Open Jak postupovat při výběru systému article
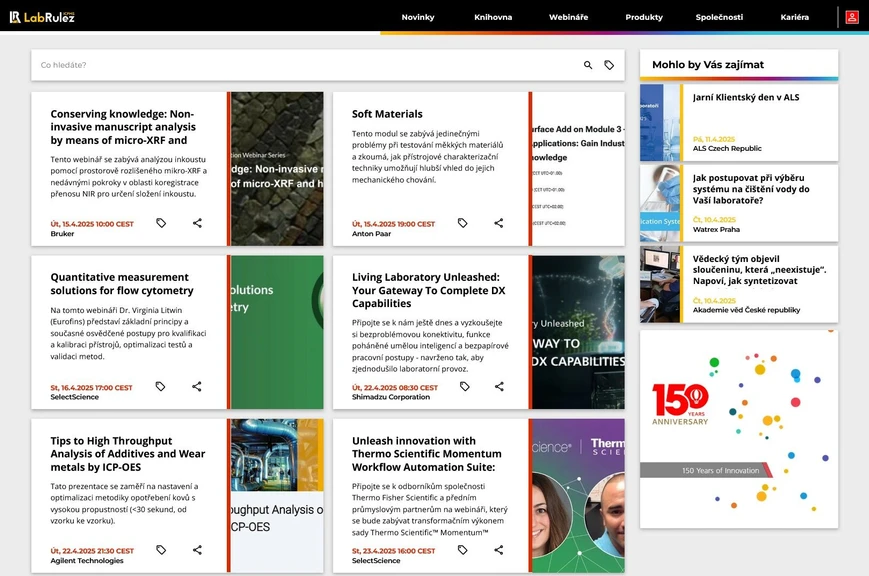The image size is (869, 576). (x=751, y=189)
